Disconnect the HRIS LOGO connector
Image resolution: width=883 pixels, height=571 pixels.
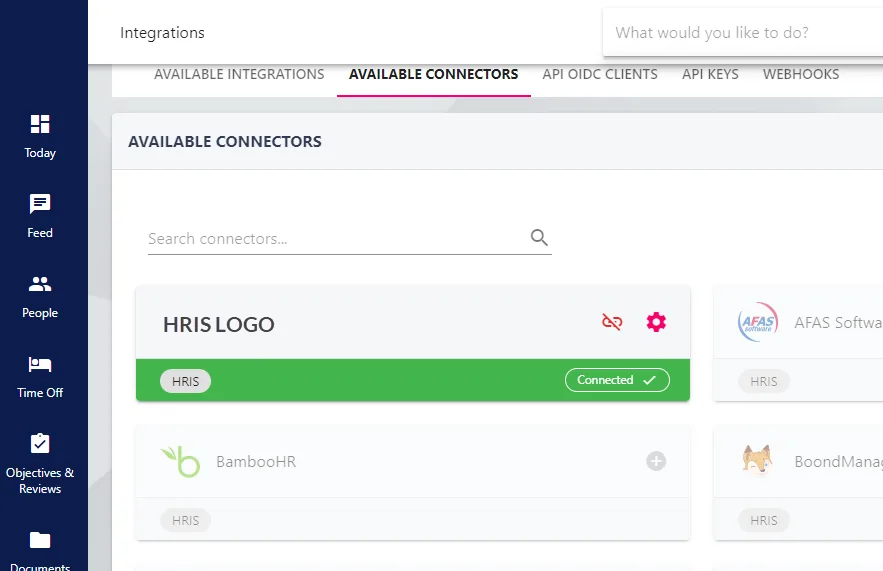(x=612, y=322)
